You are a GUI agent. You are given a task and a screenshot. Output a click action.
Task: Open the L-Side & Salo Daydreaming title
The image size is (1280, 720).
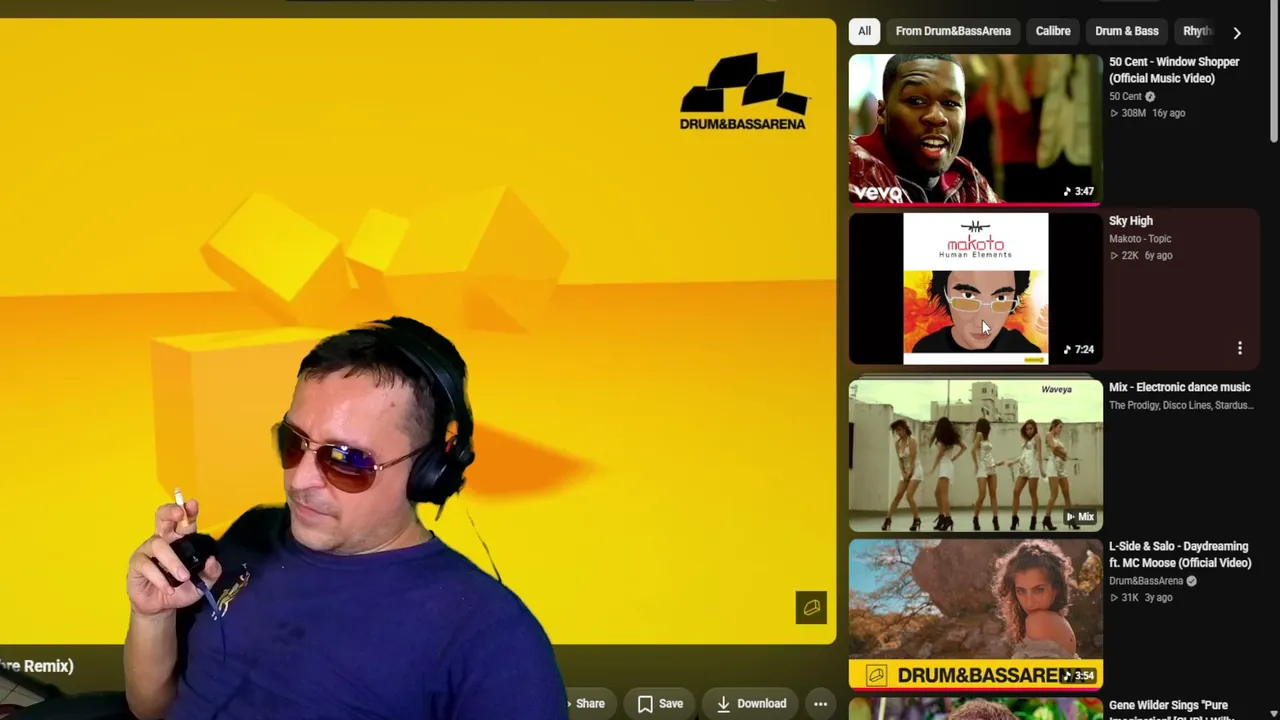tap(1180, 555)
